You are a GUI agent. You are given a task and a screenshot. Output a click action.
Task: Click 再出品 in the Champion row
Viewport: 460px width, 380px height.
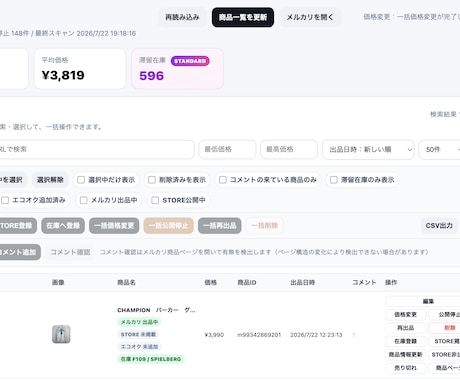click(406, 328)
